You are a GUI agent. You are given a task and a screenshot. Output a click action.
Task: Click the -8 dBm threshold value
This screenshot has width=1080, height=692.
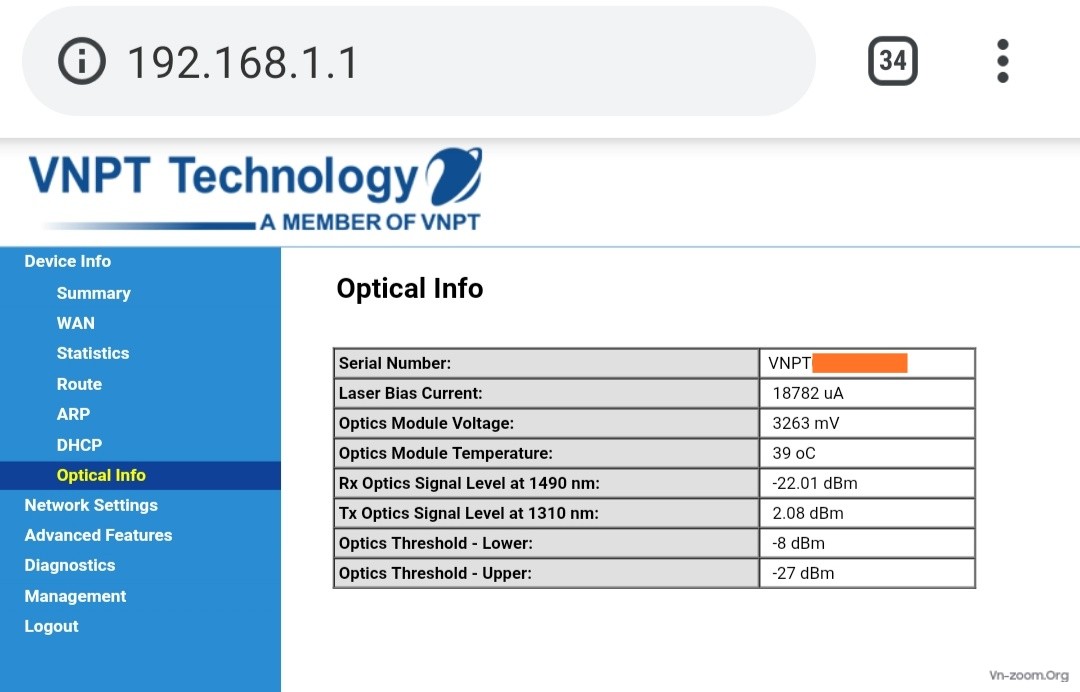[867, 543]
